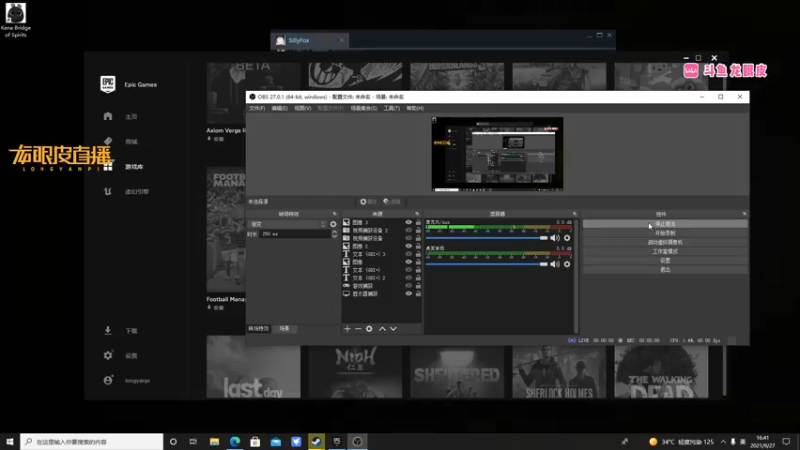The image size is (800, 450).
Task: Open OBS Studio taskbar icon
Action: click(357, 442)
